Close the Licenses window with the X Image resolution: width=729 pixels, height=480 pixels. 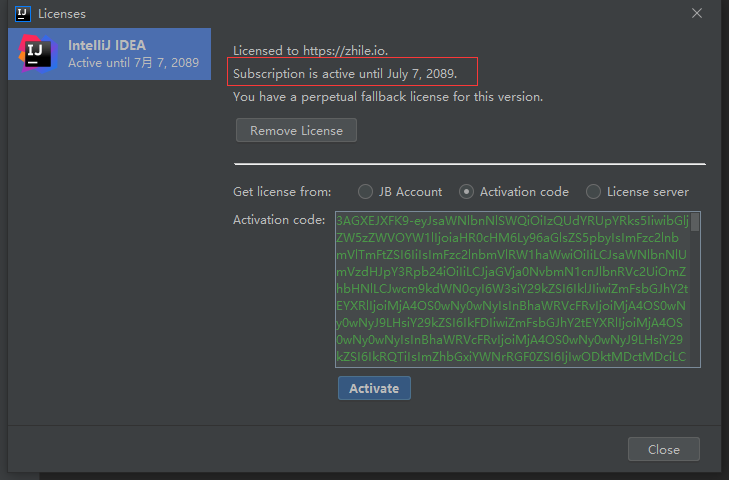(697, 13)
